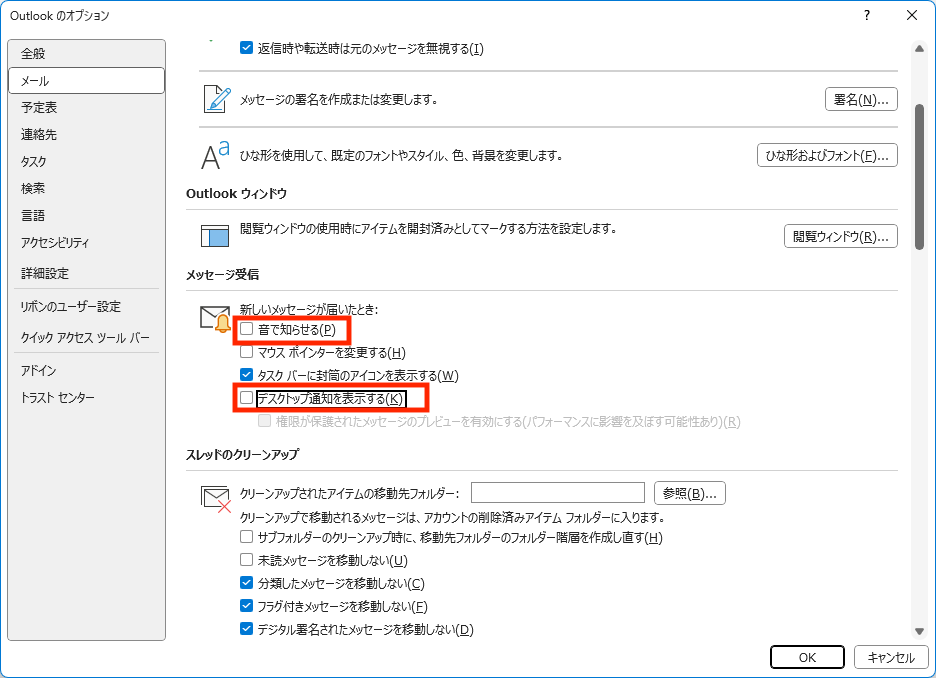Click the envelope with bell icon
The width and height of the screenshot is (936, 678).
pyautogui.click(x=216, y=319)
